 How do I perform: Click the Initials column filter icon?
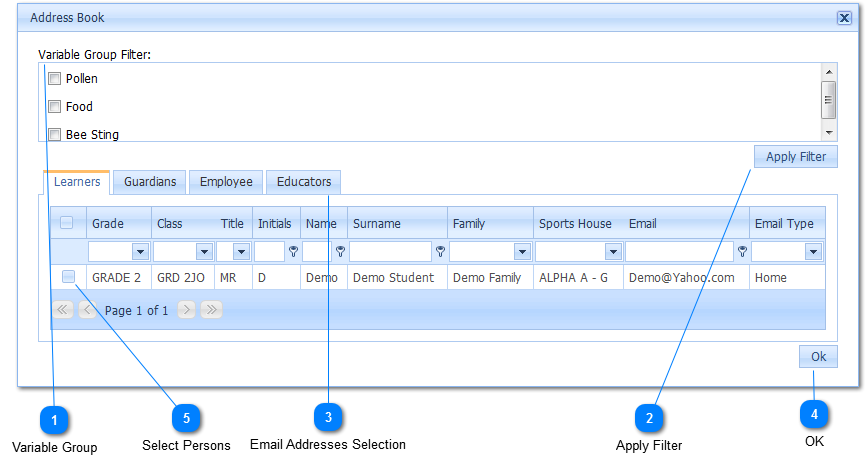click(x=293, y=252)
